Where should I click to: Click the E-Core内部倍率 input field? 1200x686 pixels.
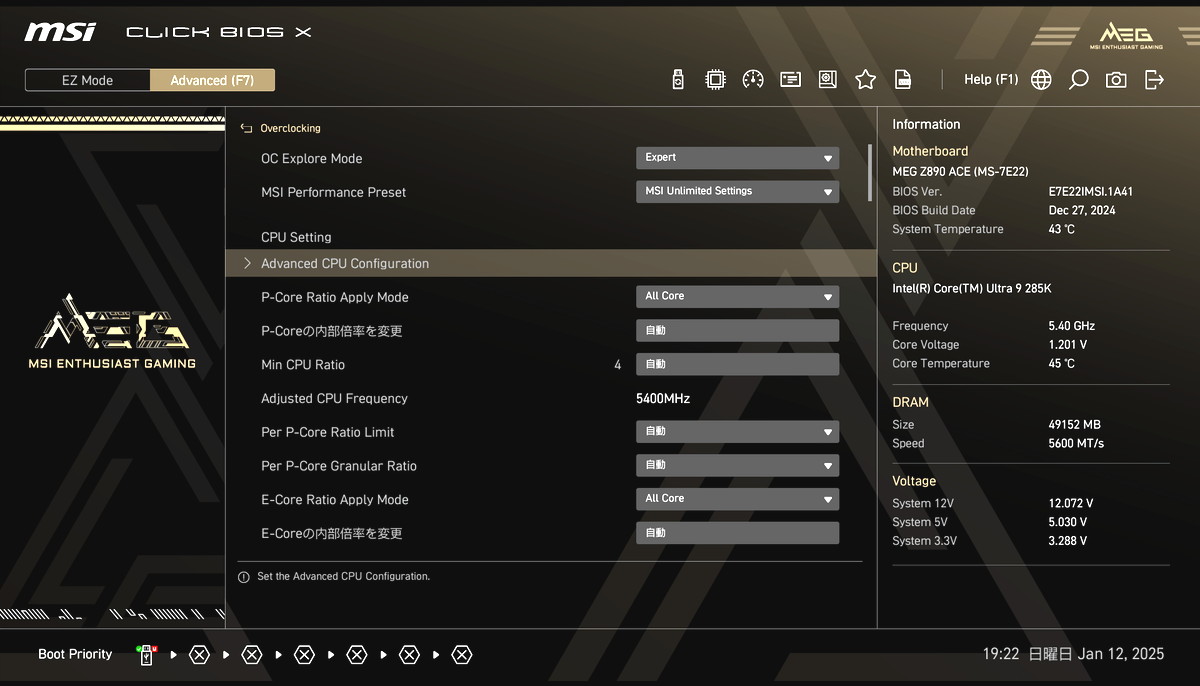coord(737,532)
